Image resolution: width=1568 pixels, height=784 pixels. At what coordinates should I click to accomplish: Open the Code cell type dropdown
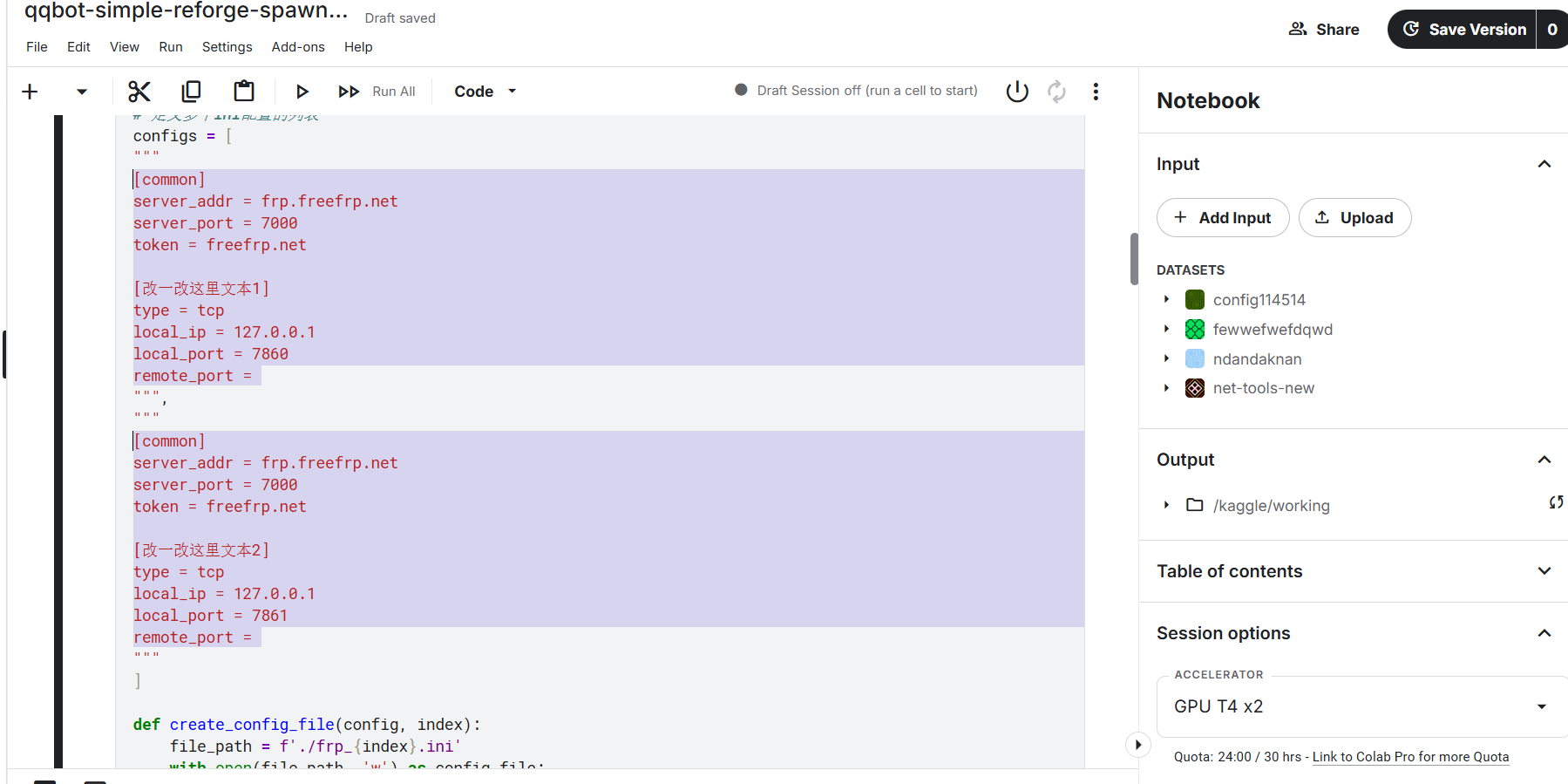coord(485,92)
